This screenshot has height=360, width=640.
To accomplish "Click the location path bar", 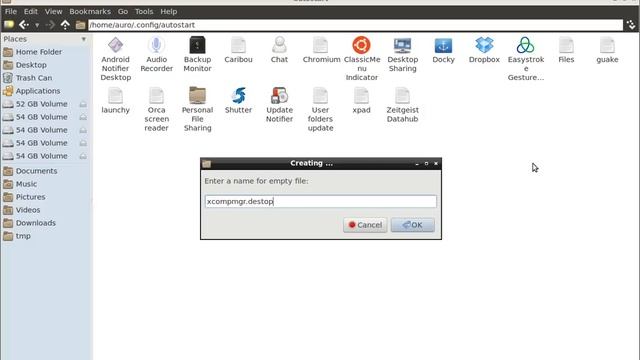I will click(356, 25).
